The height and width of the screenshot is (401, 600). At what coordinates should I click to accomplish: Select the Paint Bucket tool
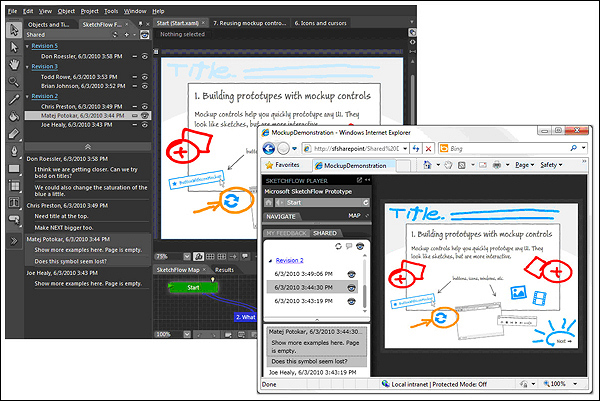coord(14,116)
